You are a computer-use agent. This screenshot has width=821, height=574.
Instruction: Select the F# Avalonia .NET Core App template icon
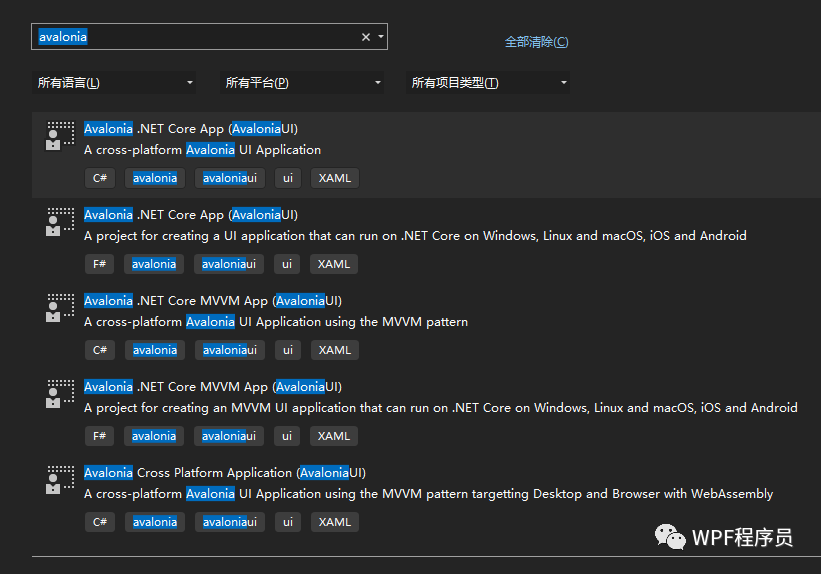[x=60, y=222]
